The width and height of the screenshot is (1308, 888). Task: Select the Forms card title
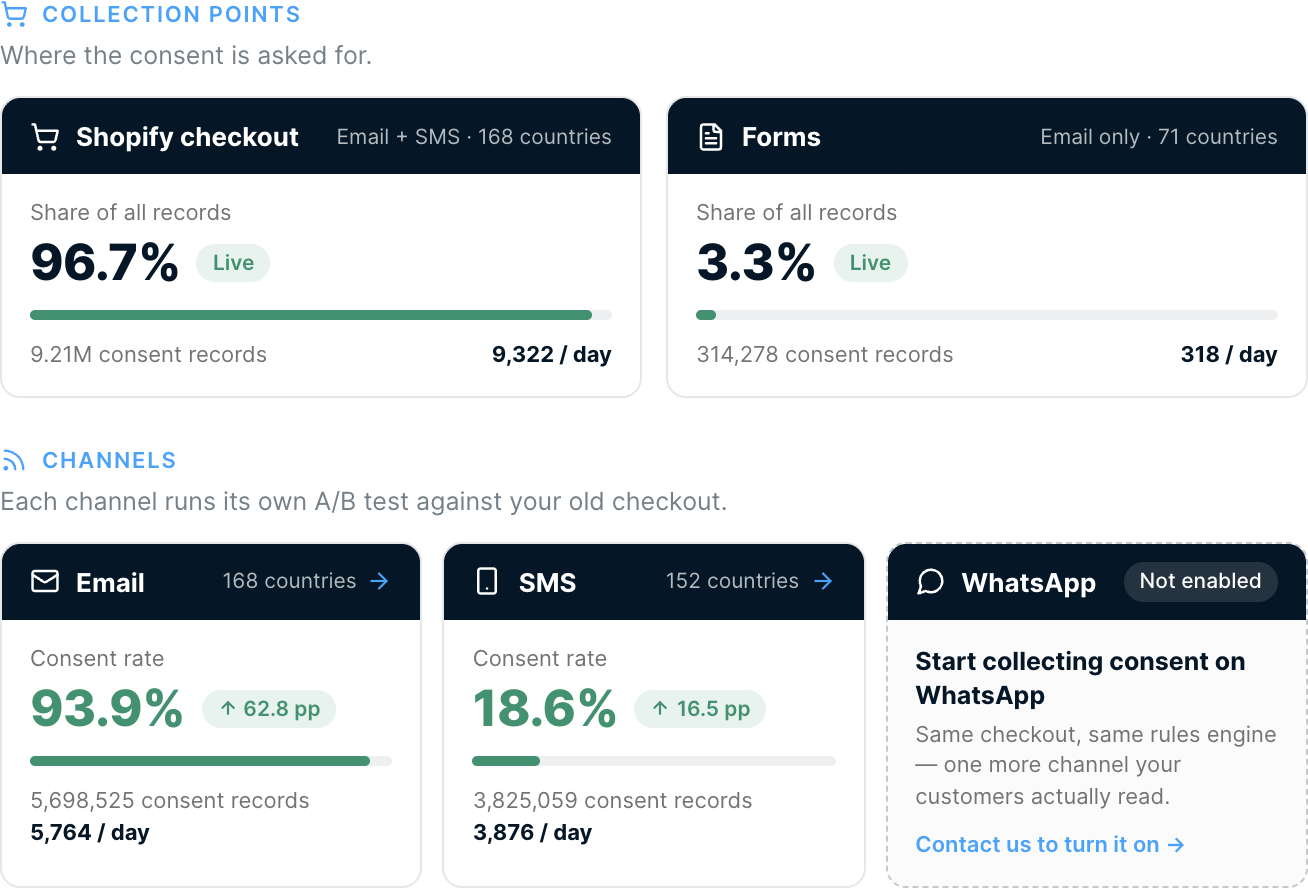click(x=781, y=137)
